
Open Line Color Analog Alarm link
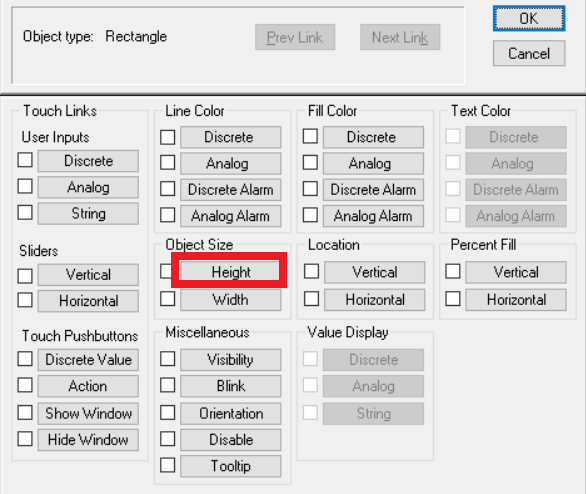tap(231, 216)
